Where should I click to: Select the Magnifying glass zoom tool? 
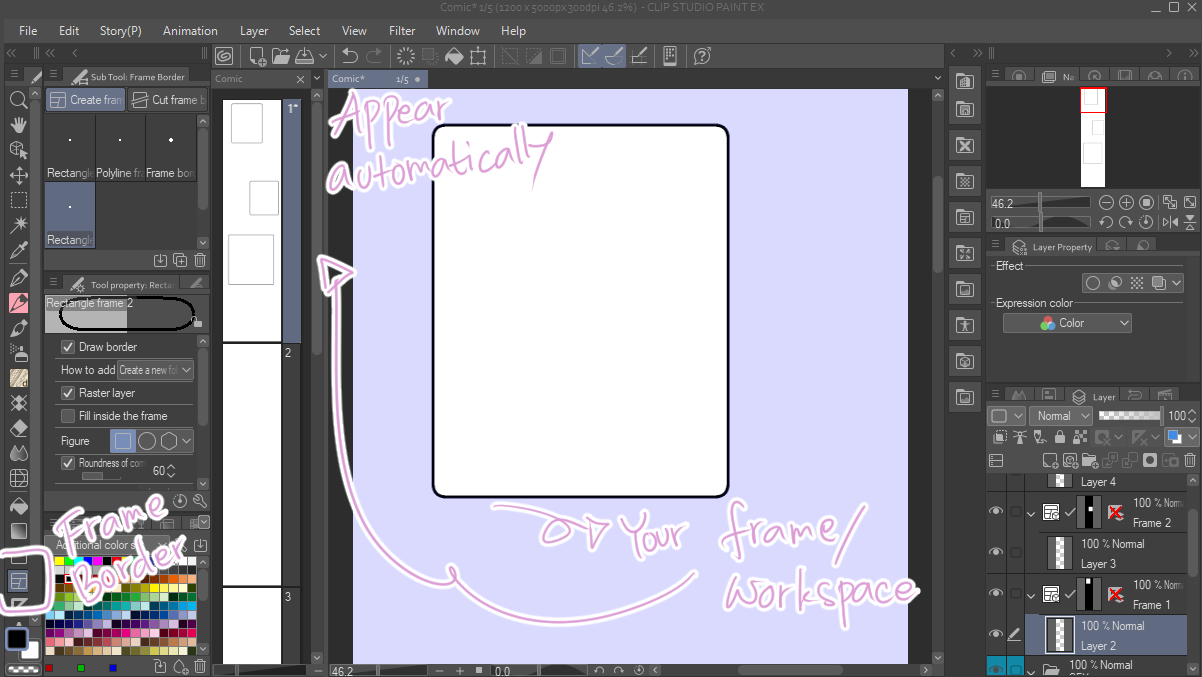coord(18,100)
